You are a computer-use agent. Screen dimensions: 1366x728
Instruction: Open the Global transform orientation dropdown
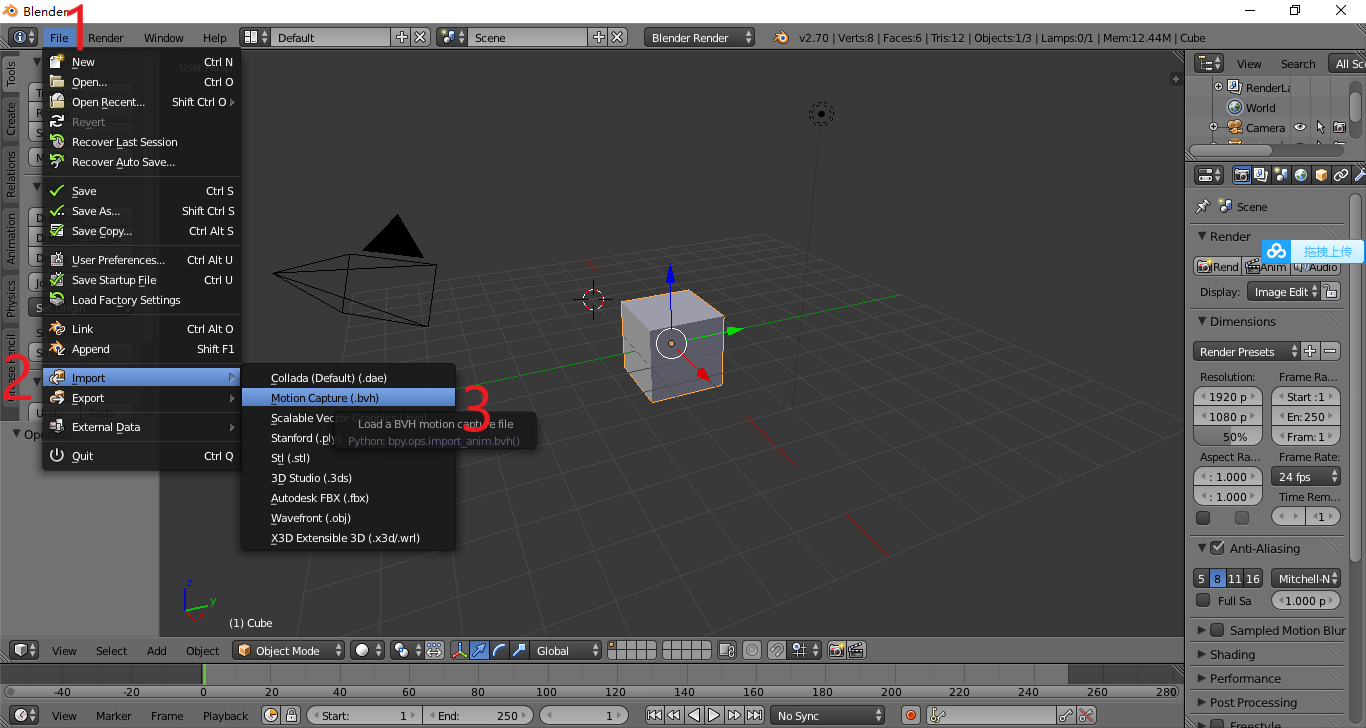click(567, 650)
